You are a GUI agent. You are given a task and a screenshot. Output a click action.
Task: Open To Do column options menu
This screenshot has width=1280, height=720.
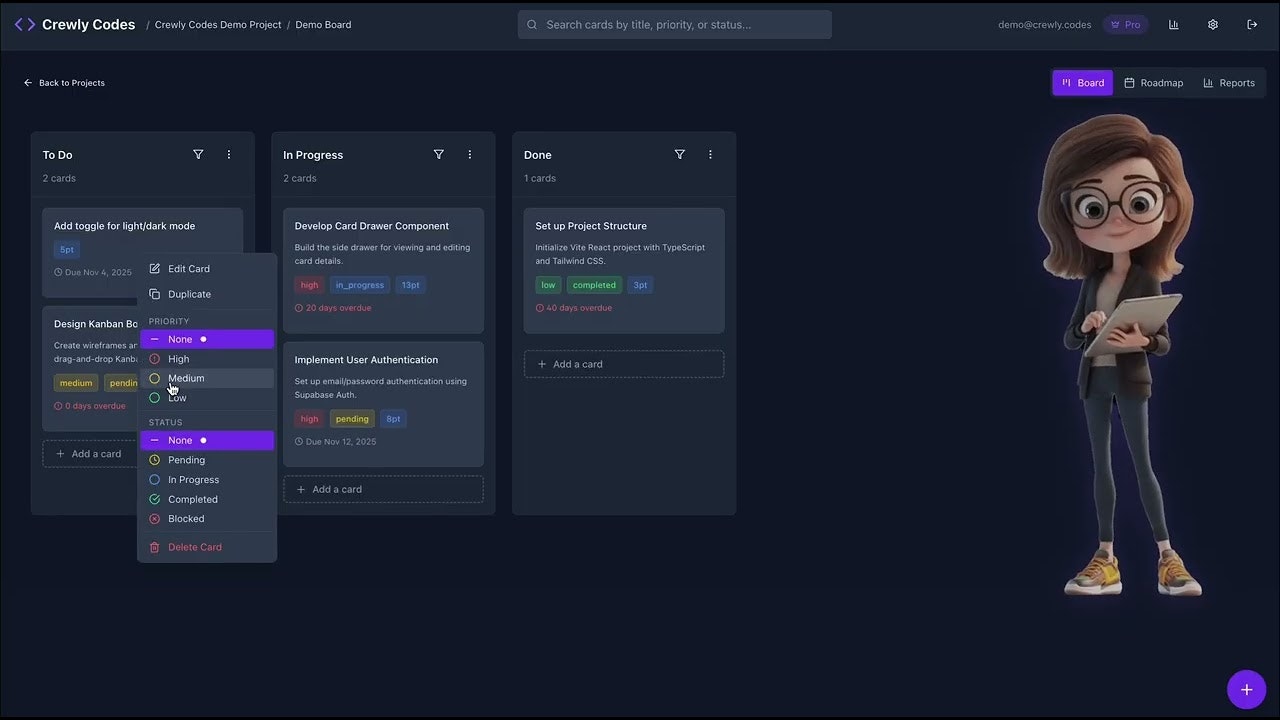pyautogui.click(x=229, y=154)
